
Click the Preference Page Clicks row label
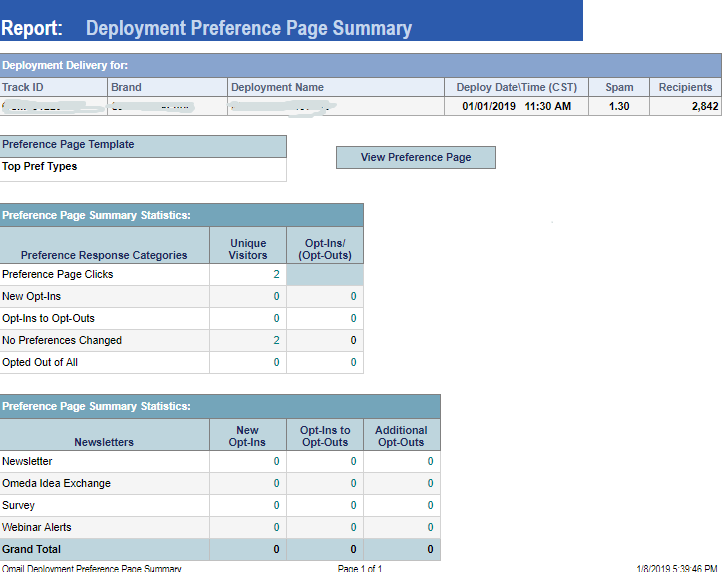58,274
